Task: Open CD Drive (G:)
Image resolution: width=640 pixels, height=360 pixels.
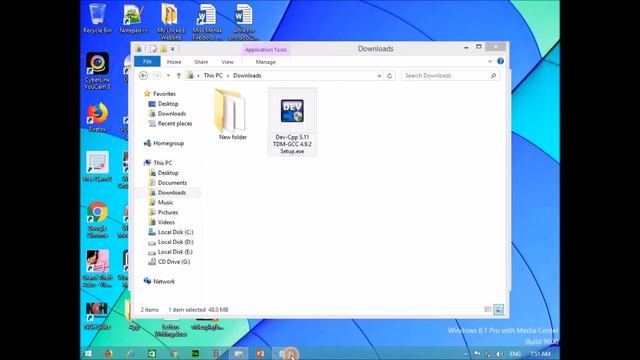Action: 174,262
